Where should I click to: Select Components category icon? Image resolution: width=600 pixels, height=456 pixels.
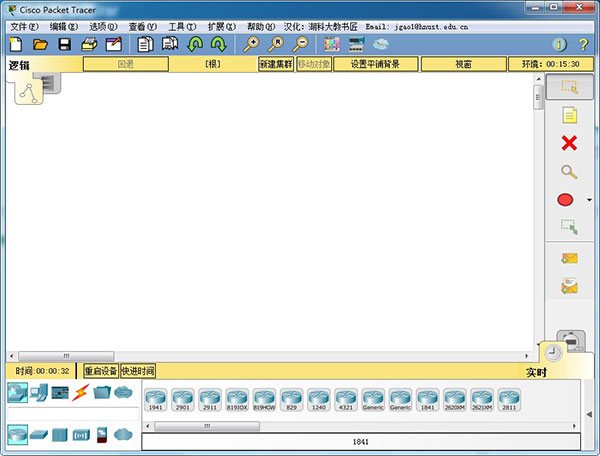[x=60, y=393]
